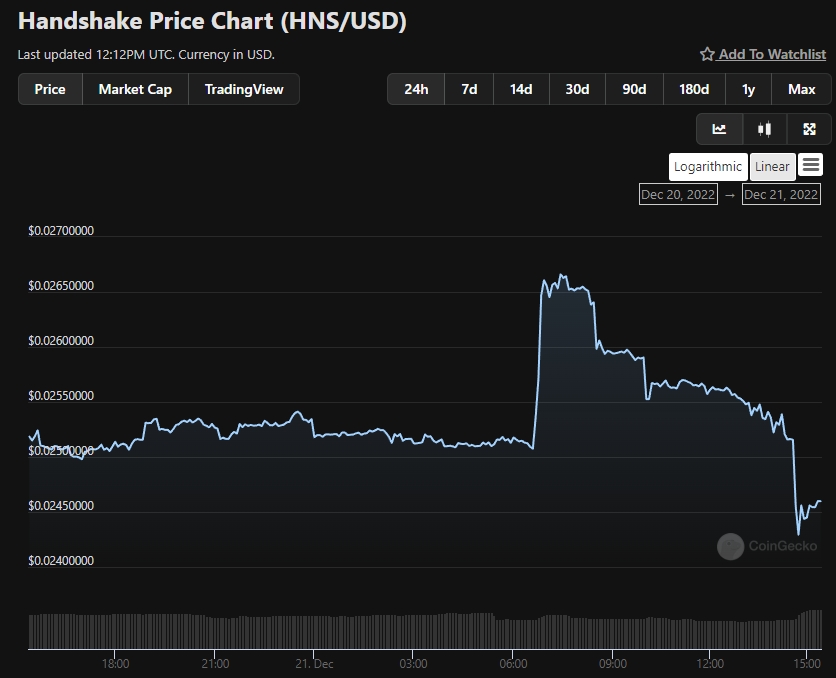Pick the 1y time range
The width and height of the screenshot is (836, 678).
[748, 89]
